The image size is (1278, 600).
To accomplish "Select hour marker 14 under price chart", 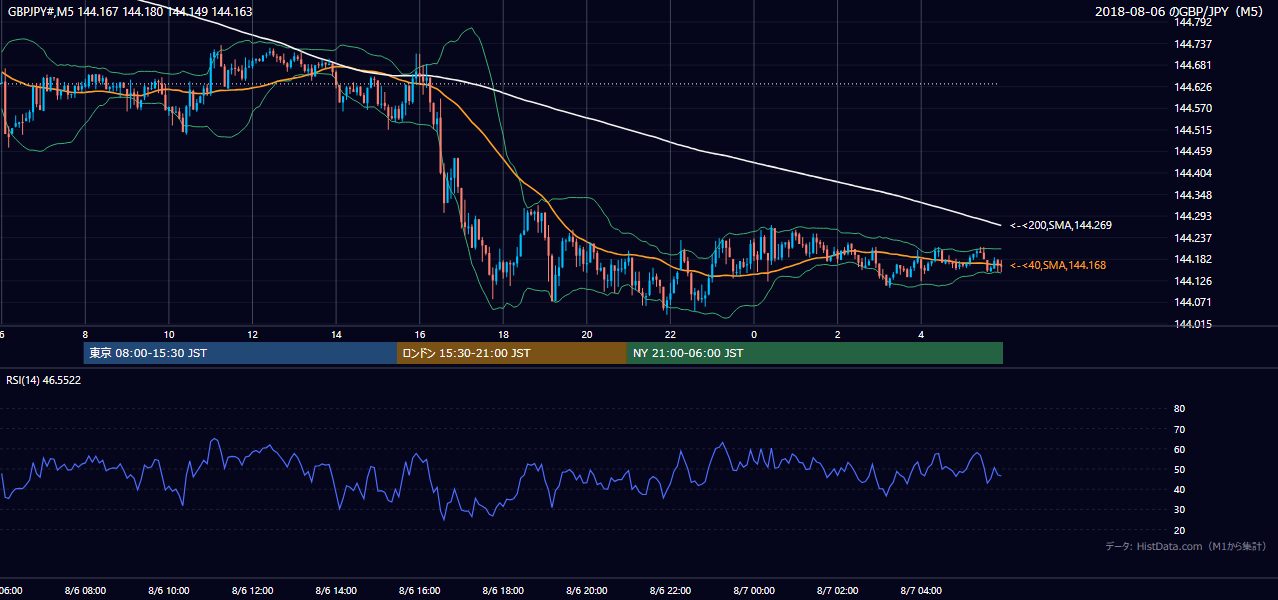I will click(x=336, y=334).
